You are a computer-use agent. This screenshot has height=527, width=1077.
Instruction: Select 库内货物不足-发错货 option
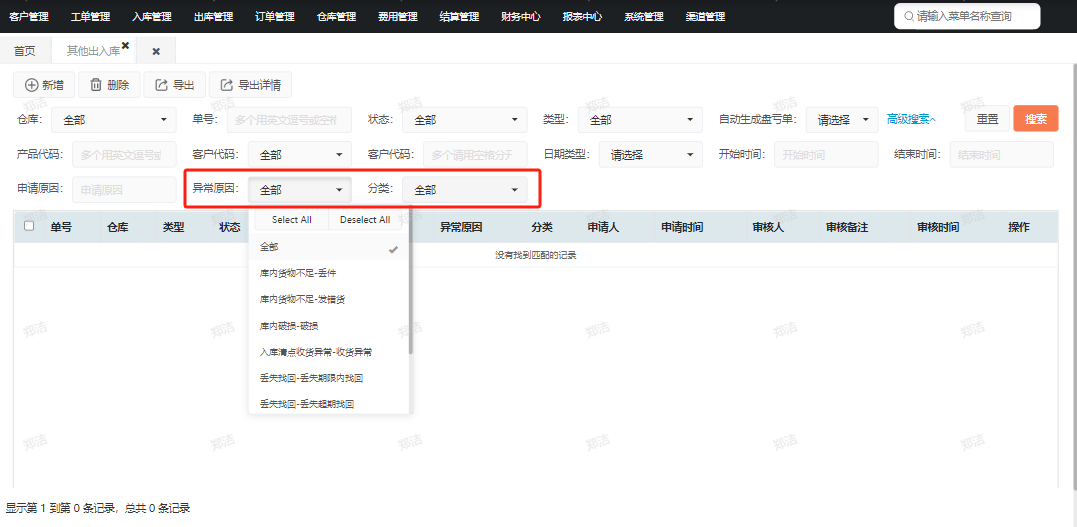pos(329,300)
